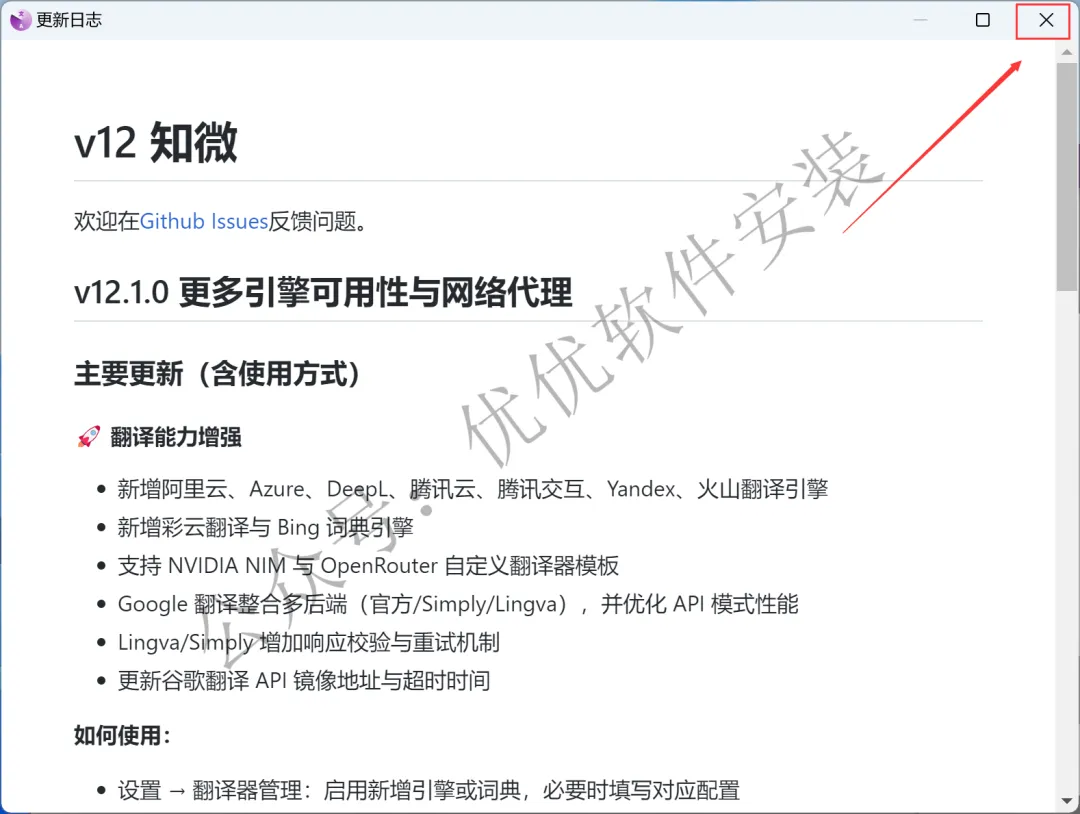The height and width of the screenshot is (814, 1080).
Task: Click the line starting '新增阿里云、Azure、DeepL'
Action: point(472,489)
